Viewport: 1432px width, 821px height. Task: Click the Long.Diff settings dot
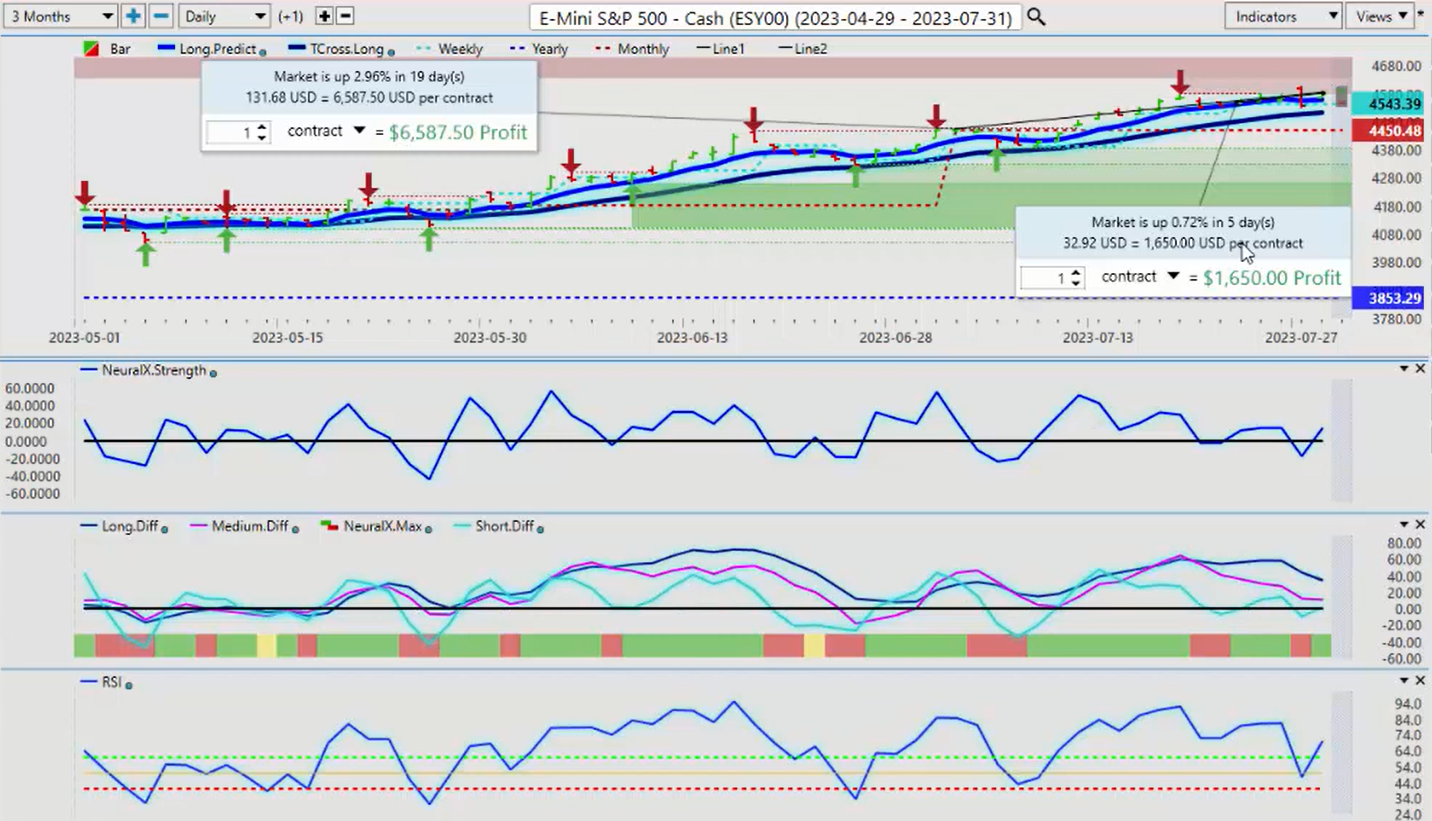click(164, 528)
